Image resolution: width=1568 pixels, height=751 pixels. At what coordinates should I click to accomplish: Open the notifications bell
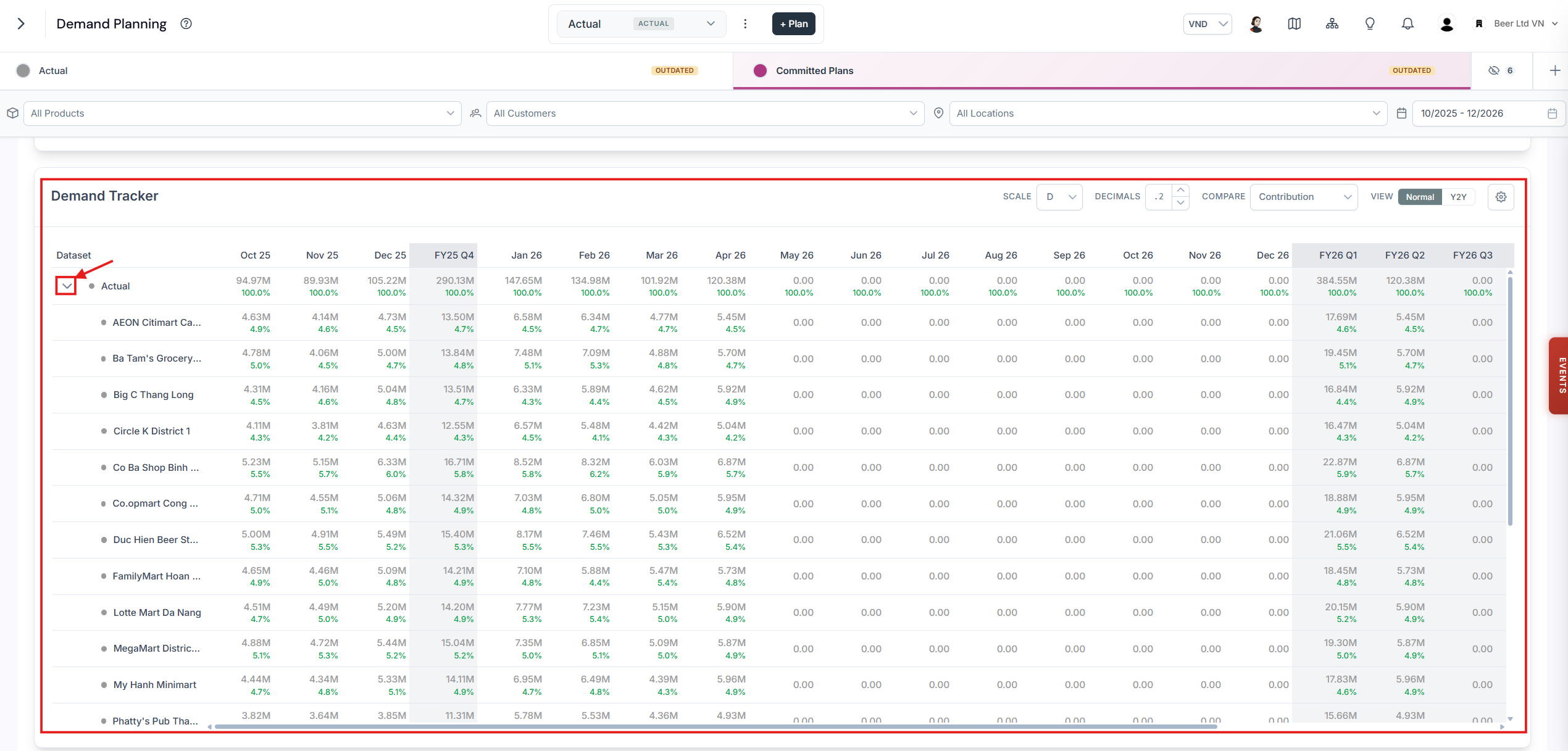click(x=1407, y=23)
